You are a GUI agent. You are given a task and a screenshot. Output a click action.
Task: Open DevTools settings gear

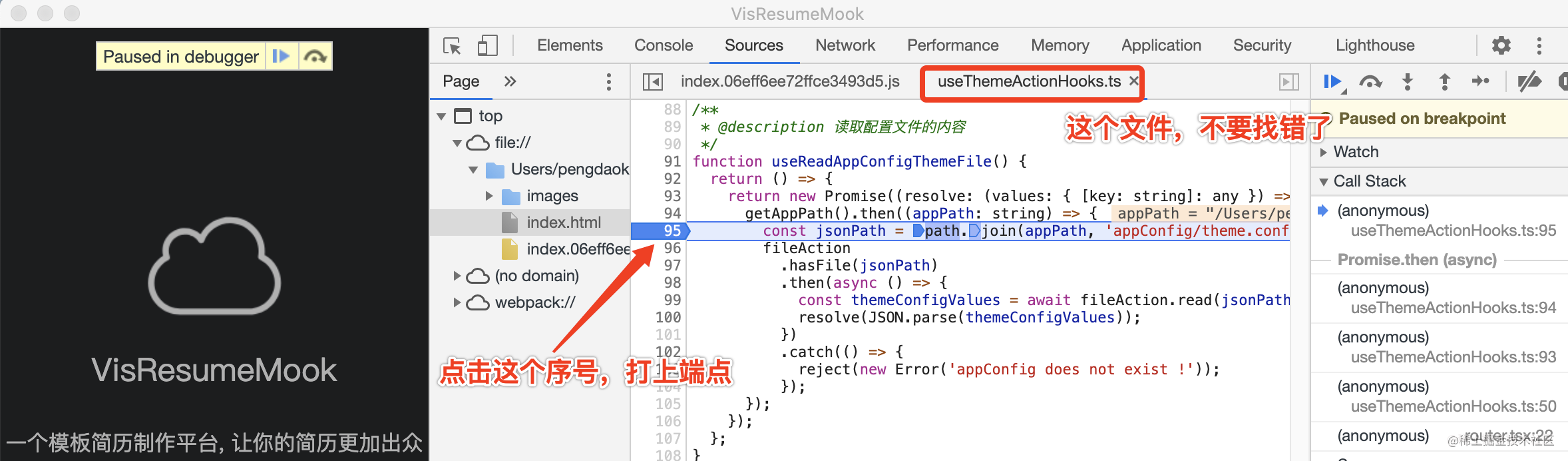coord(1501,46)
